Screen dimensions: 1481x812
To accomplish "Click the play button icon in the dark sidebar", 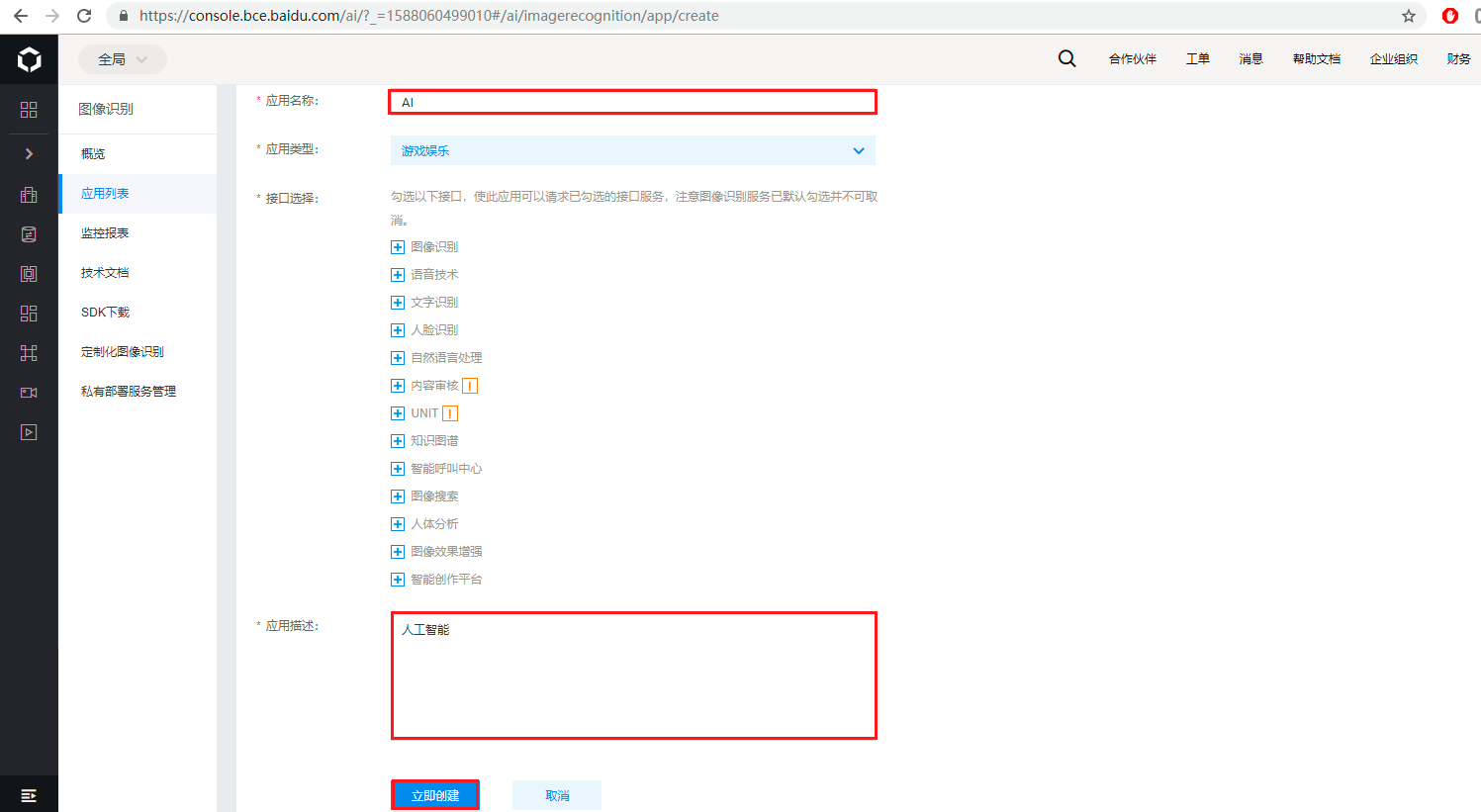I will (29, 432).
